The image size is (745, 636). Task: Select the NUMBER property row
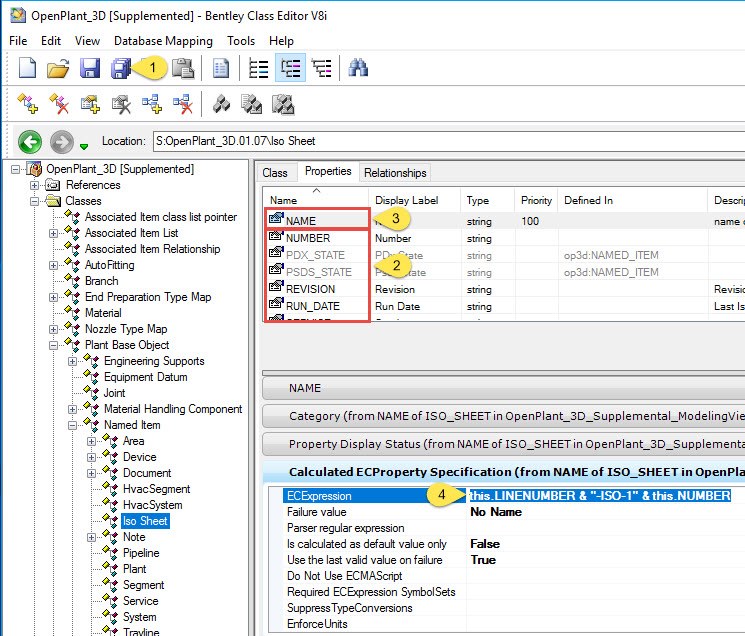pos(504,238)
